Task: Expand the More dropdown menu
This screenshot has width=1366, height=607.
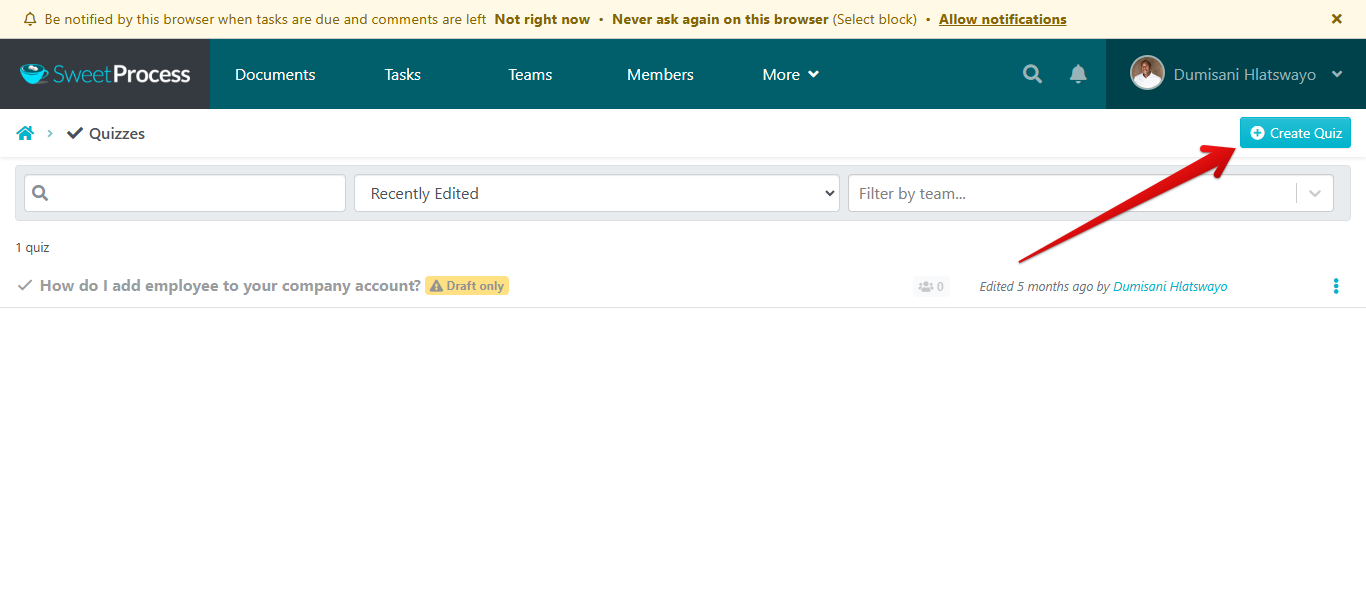Action: point(790,74)
